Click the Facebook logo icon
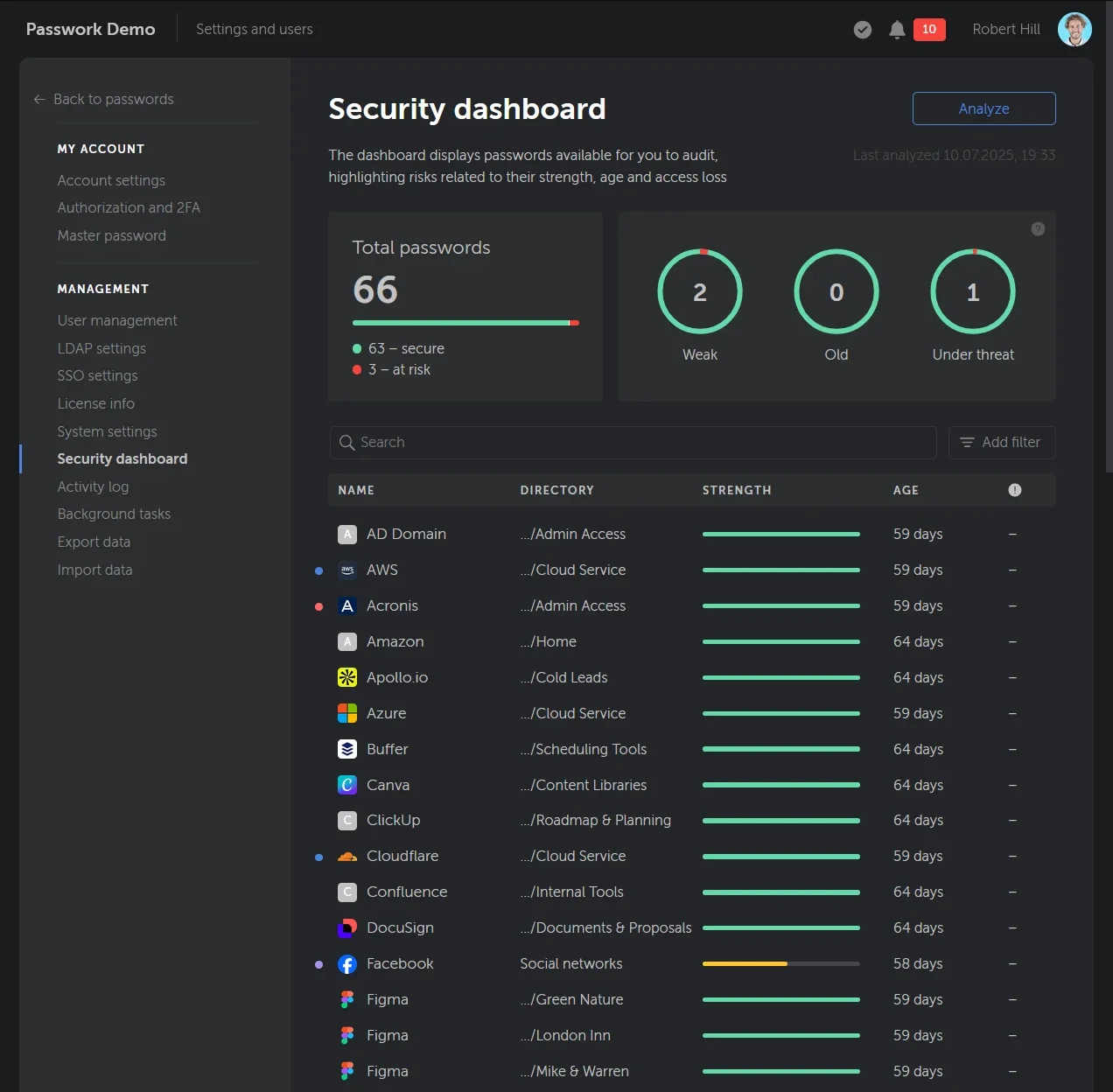Viewport: 1113px width, 1092px height. [347, 964]
